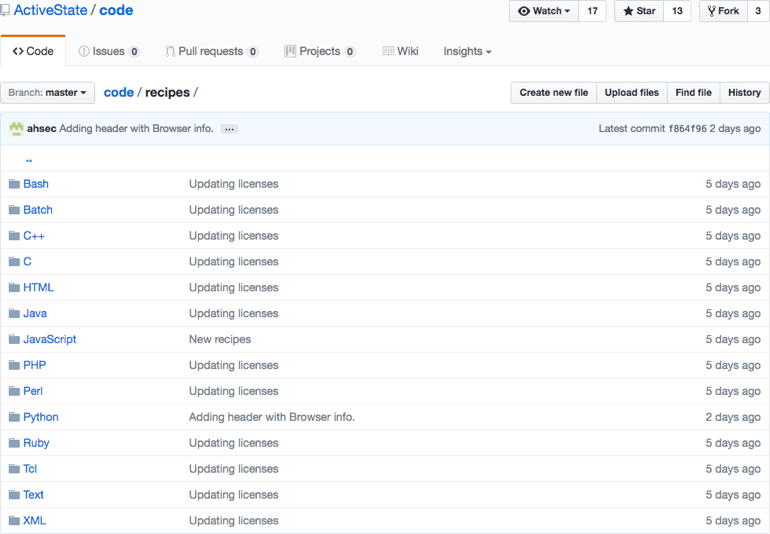Open the code repository title link
Viewport: 770px width, 534px height.
(116, 10)
